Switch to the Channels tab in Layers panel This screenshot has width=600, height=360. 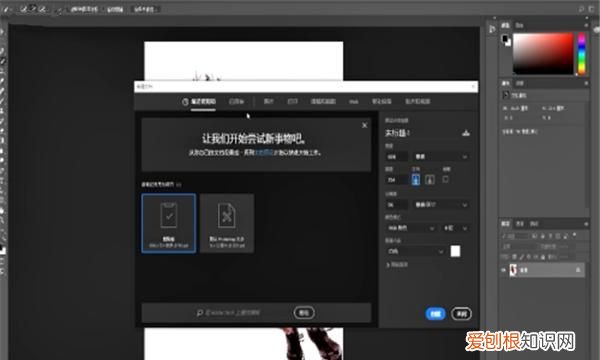pyautogui.click(x=520, y=223)
